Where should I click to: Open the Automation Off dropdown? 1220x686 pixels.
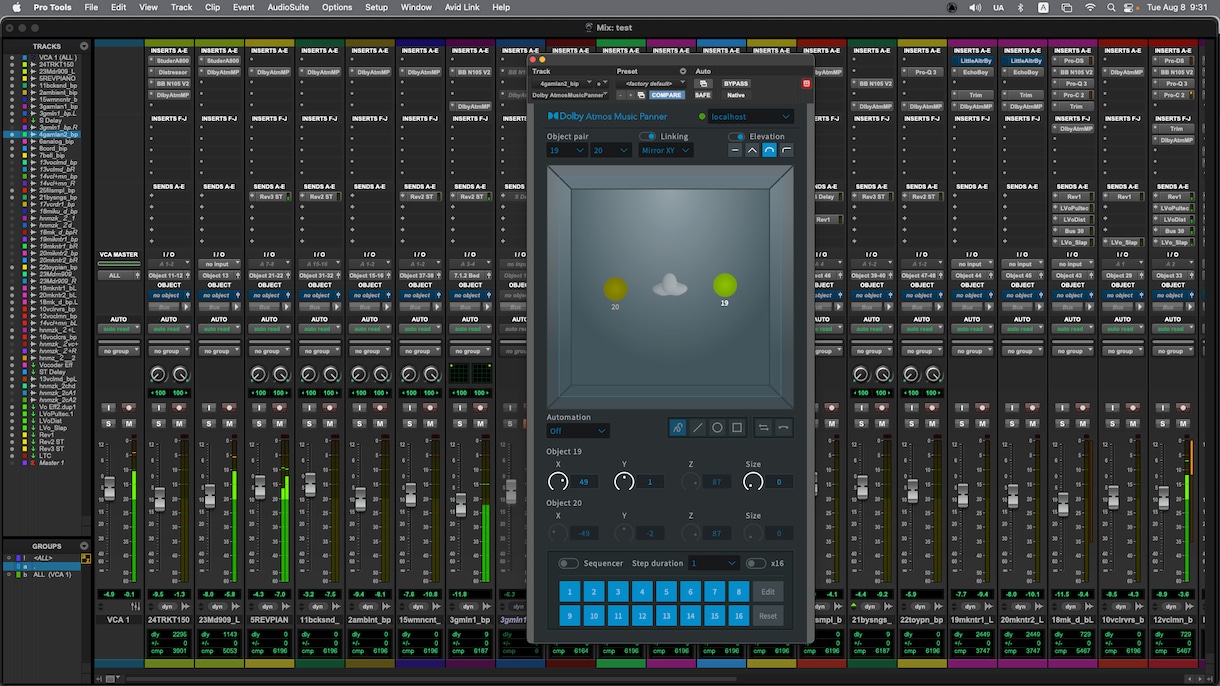pyautogui.click(x=578, y=430)
